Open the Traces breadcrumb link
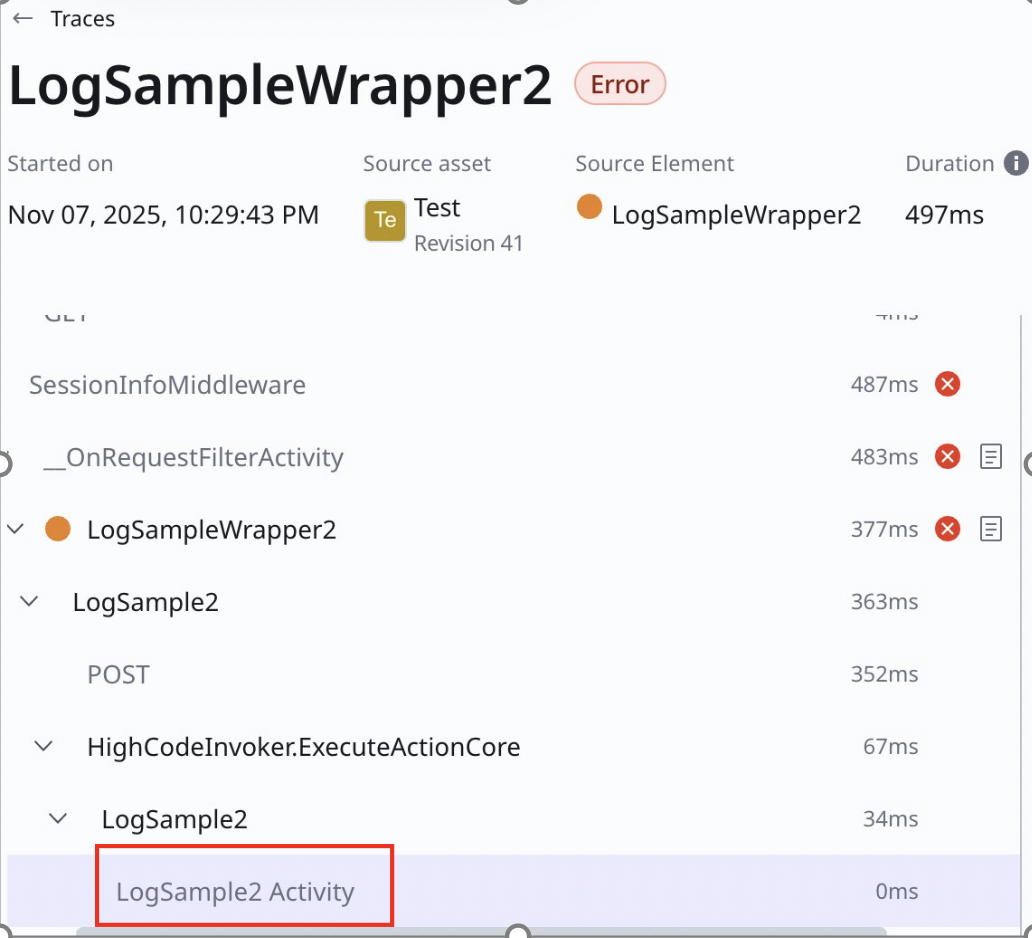The height and width of the screenshot is (938, 1032). coord(82,19)
